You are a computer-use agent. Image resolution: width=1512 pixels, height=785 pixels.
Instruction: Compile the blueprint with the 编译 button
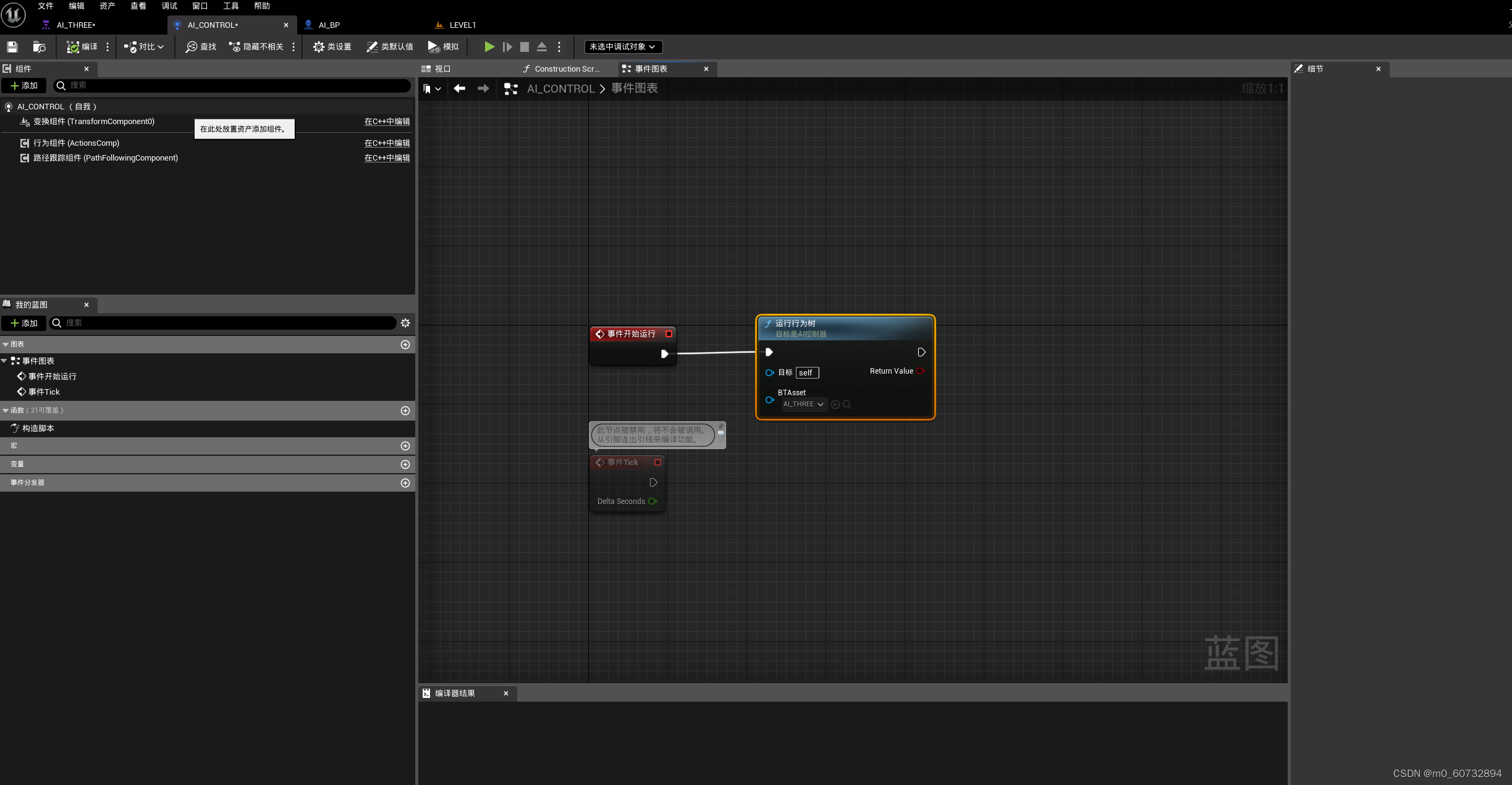pos(82,46)
